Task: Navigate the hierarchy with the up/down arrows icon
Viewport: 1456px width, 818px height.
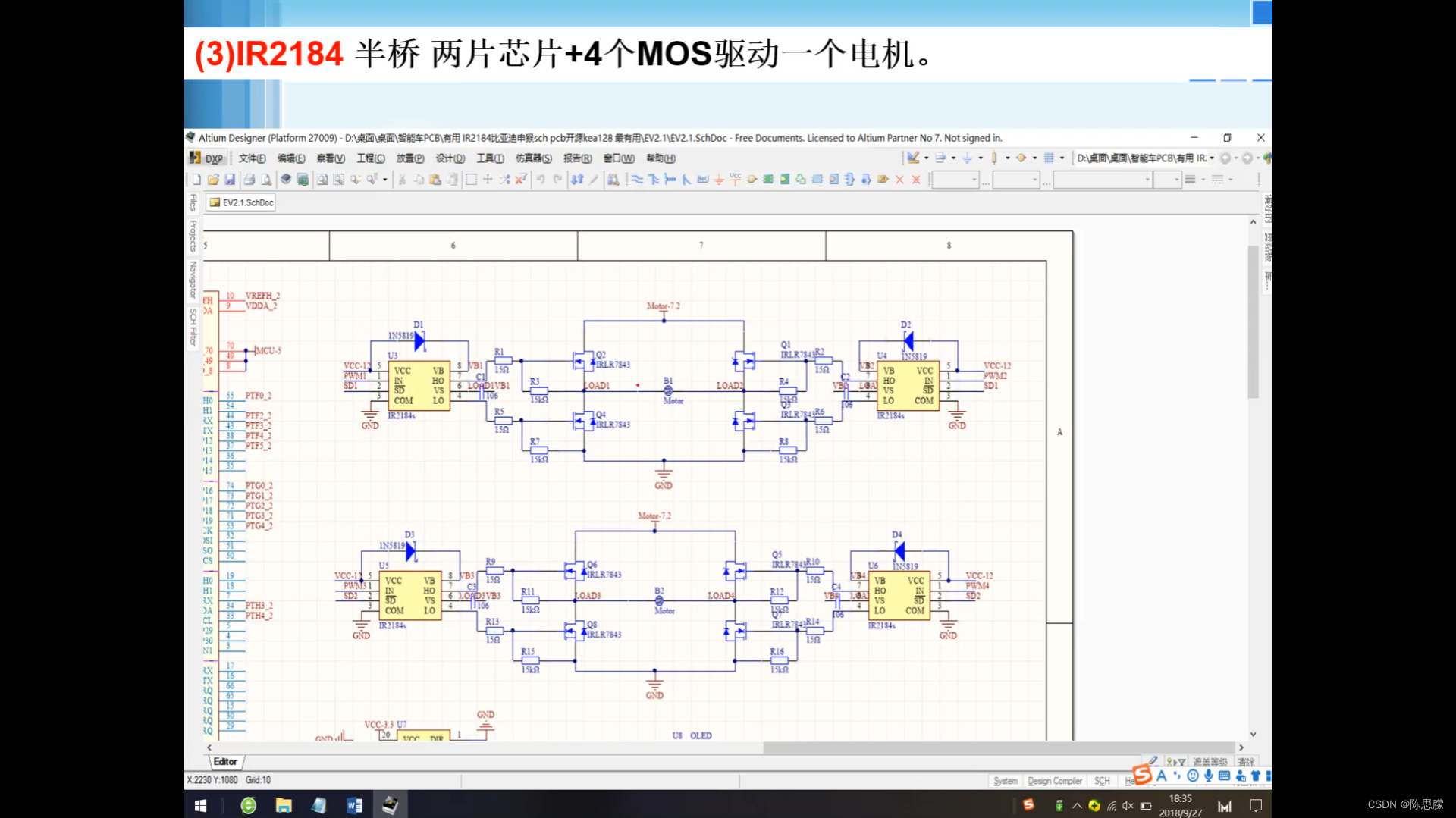Action: tap(578, 180)
